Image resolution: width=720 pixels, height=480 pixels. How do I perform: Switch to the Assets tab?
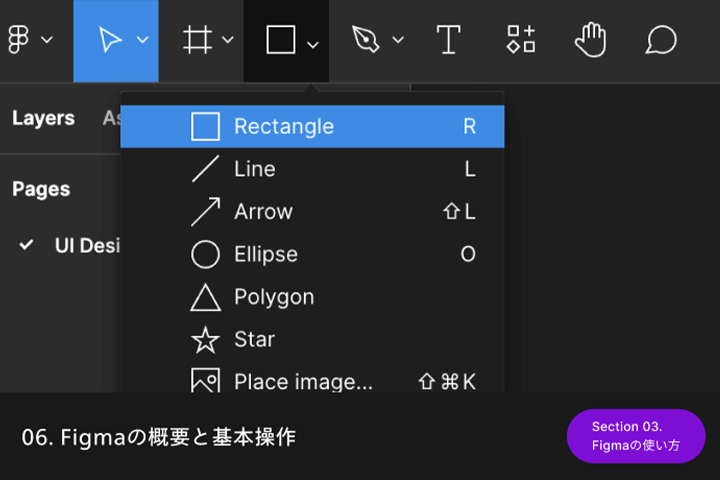(112, 119)
